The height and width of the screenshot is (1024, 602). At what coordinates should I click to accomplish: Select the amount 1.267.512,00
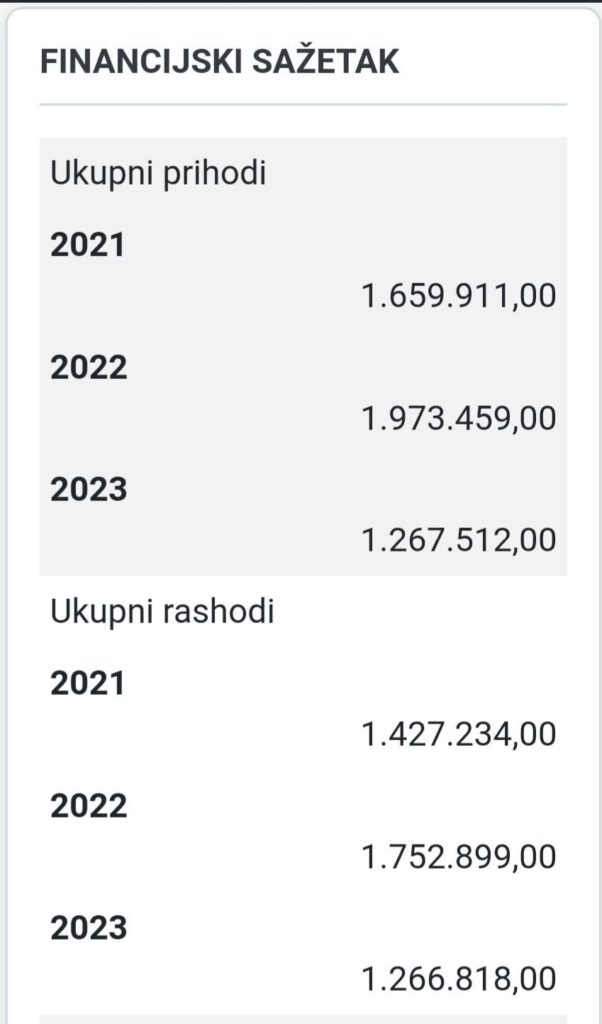tap(459, 540)
